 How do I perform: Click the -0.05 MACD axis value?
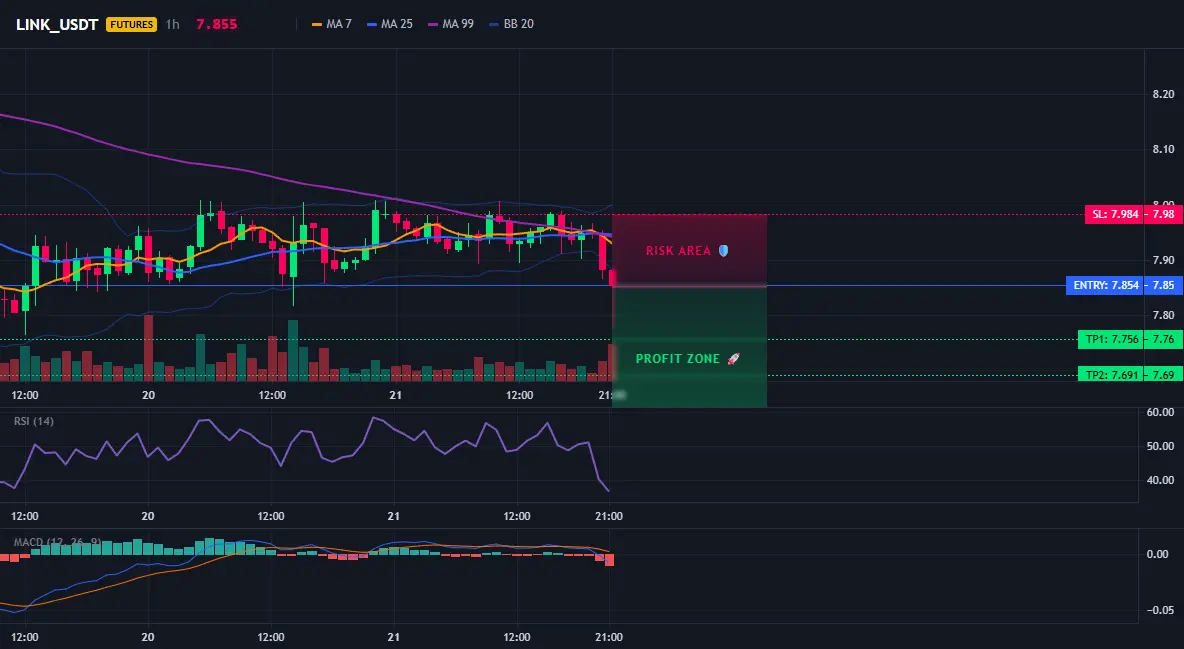(1160, 610)
